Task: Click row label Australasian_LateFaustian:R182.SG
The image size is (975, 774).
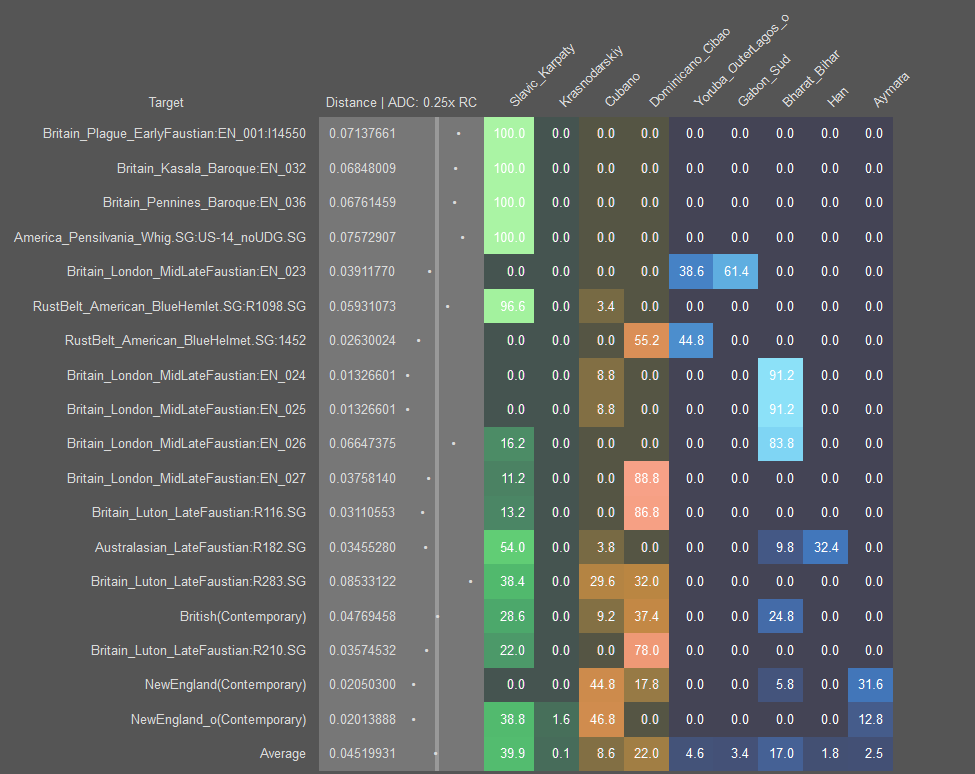Action: (200, 548)
